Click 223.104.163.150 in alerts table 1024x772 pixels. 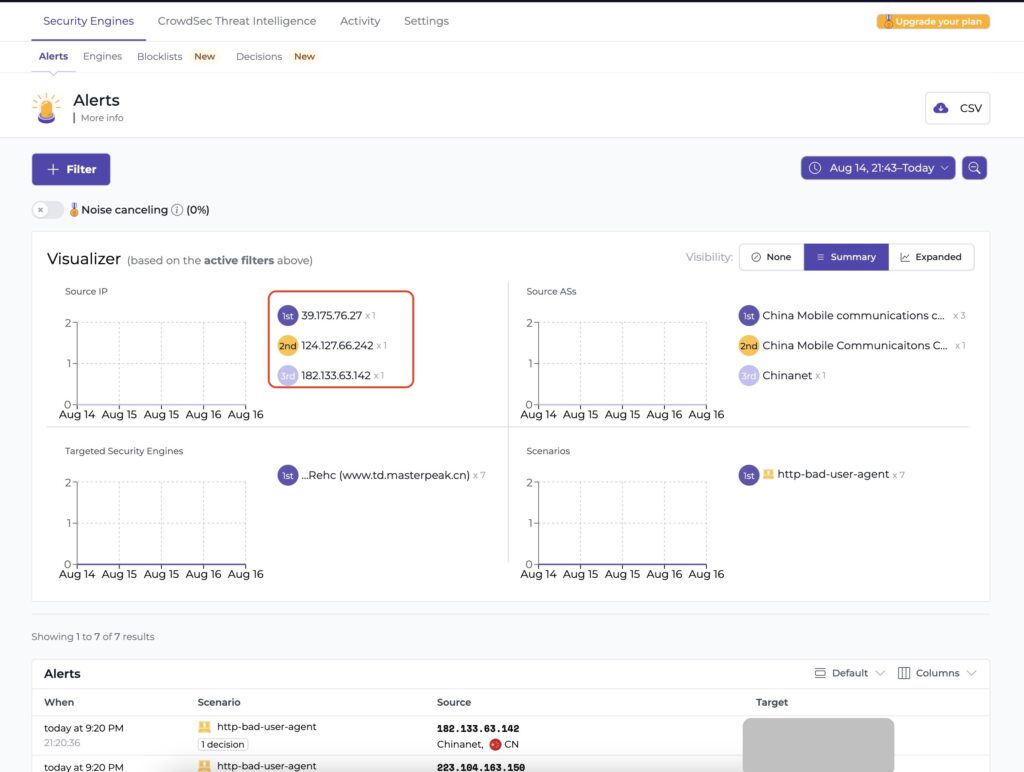click(x=481, y=767)
